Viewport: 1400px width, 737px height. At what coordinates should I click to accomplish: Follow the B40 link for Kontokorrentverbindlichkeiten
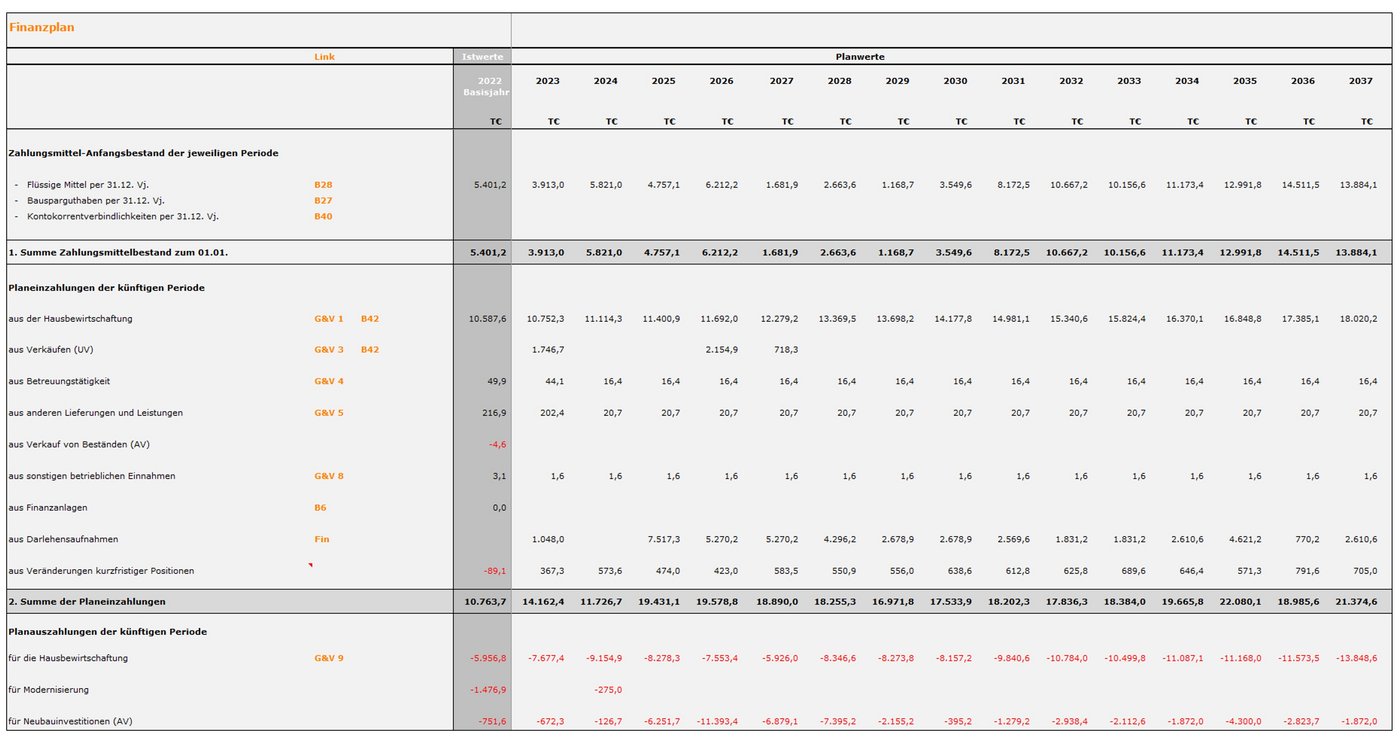323,216
